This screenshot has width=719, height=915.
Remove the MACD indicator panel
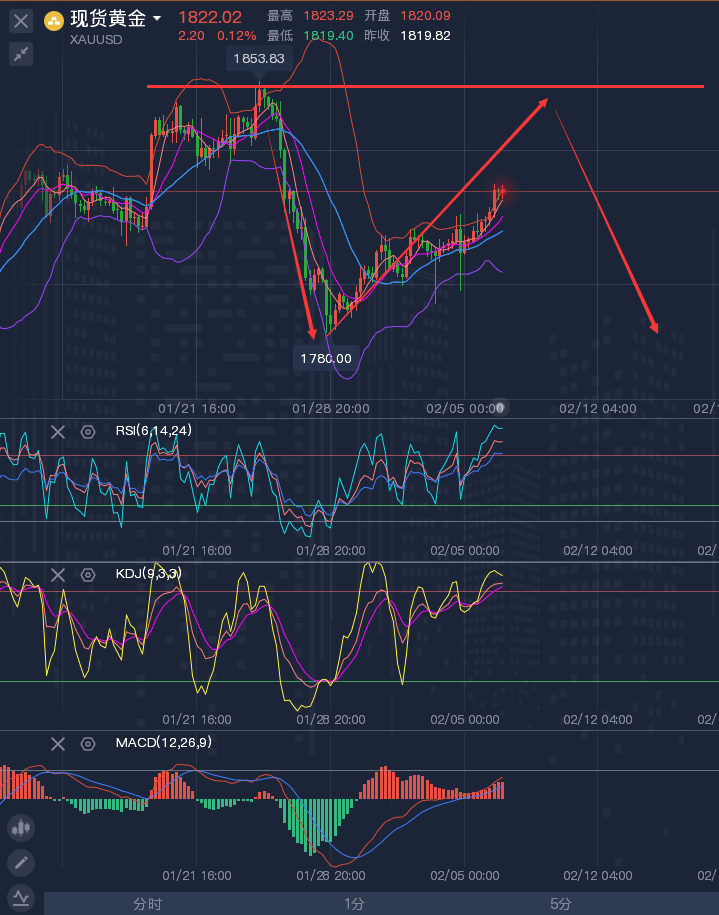click(58, 743)
